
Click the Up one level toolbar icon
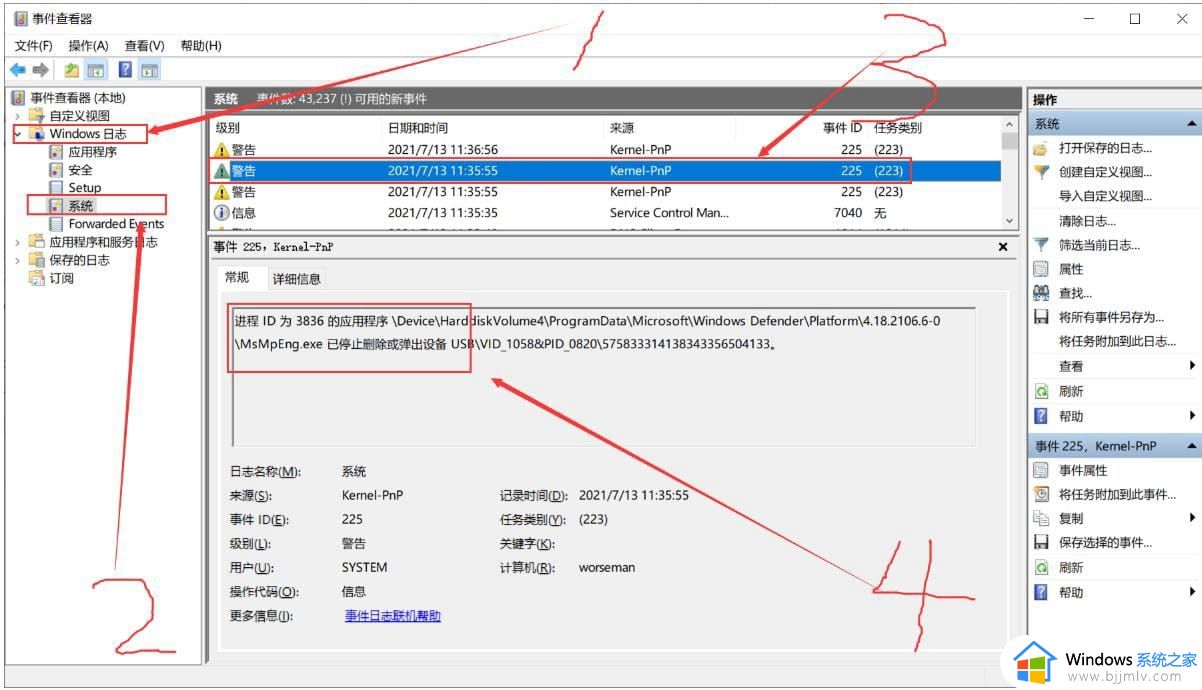(71, 70)
